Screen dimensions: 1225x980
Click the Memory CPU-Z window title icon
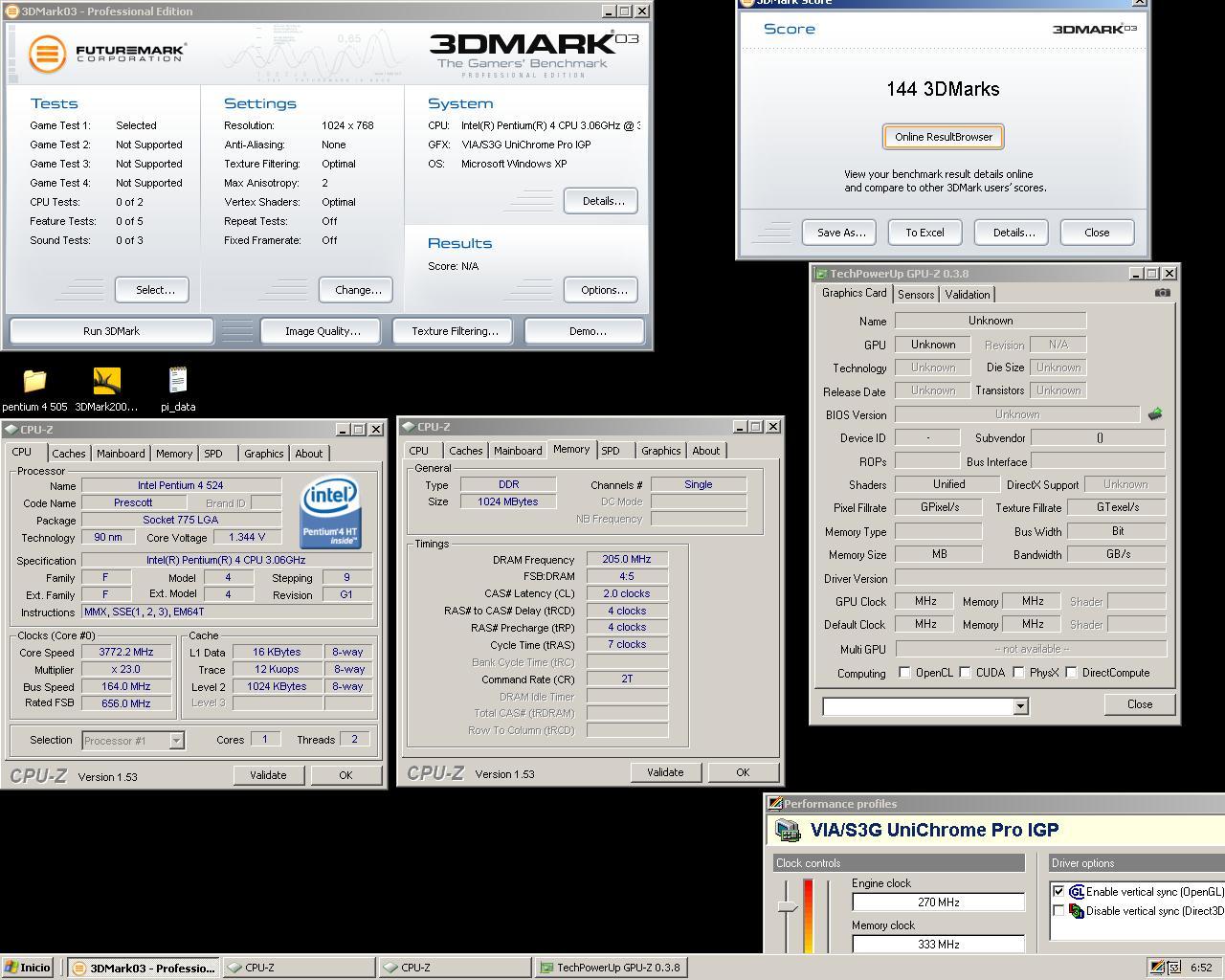pos(408,427)
